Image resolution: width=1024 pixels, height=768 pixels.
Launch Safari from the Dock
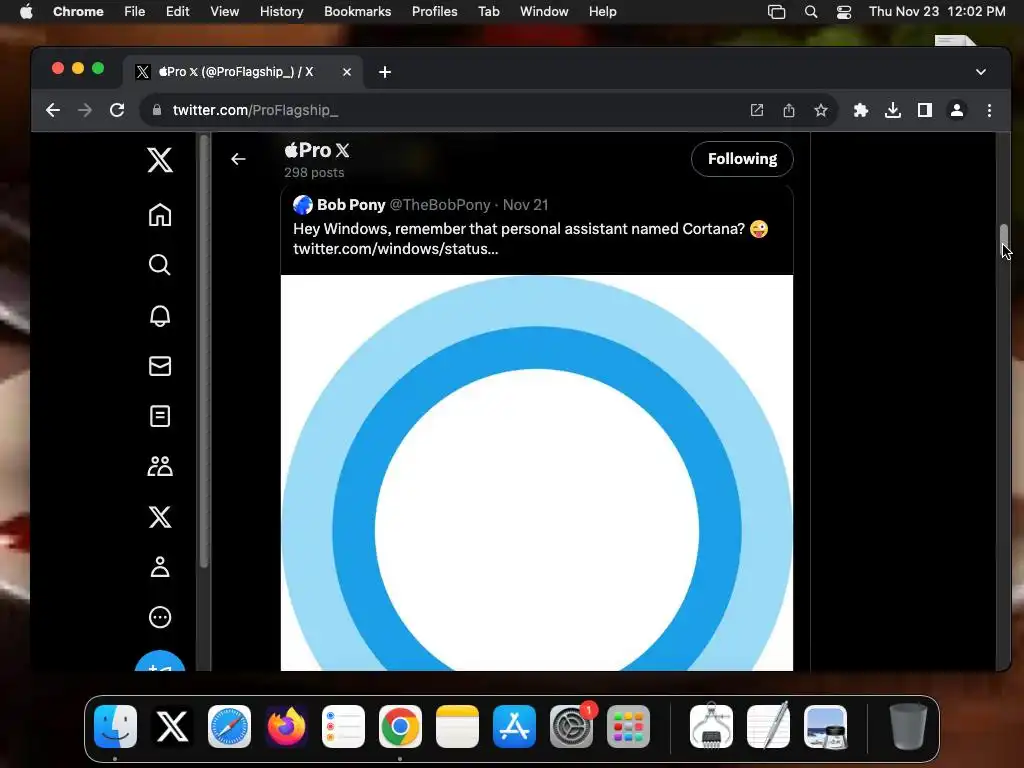click(229, 726)
